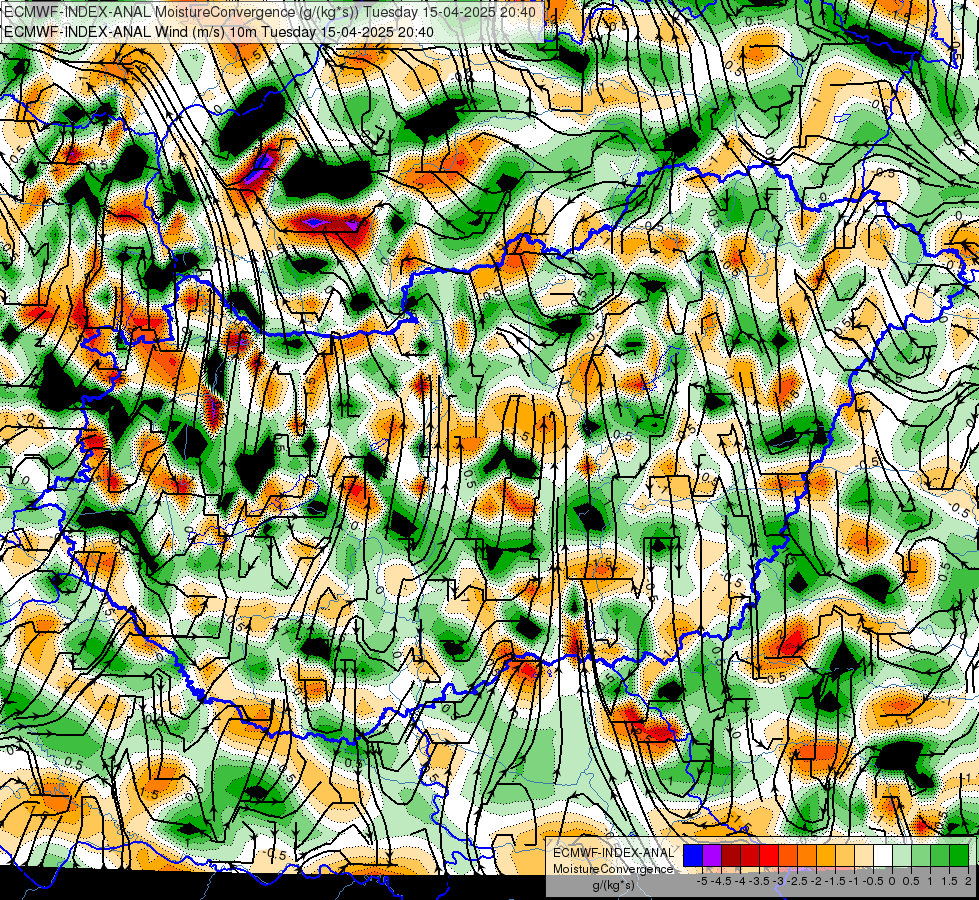This screenshot has height=900, width=979.
Task: Click the legend swatch between -4 and -3.5
Action: pos(750,855)
